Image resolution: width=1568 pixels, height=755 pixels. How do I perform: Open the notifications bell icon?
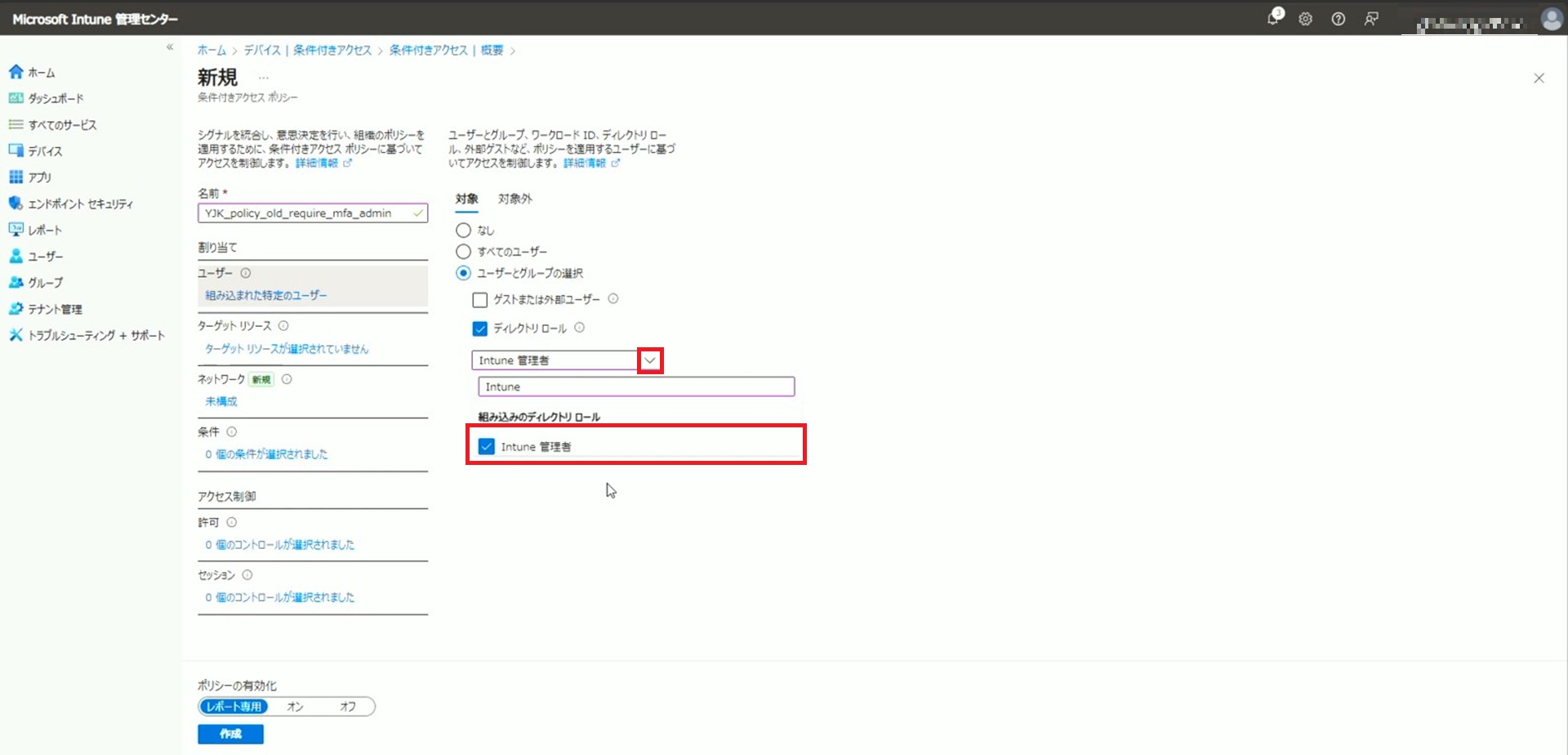click(x=1273, y=18)
